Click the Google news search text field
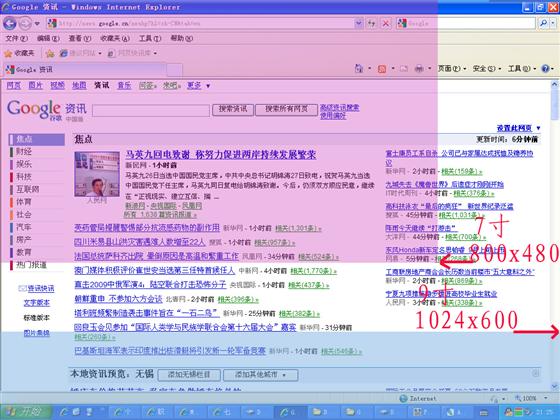 (151, 110)
